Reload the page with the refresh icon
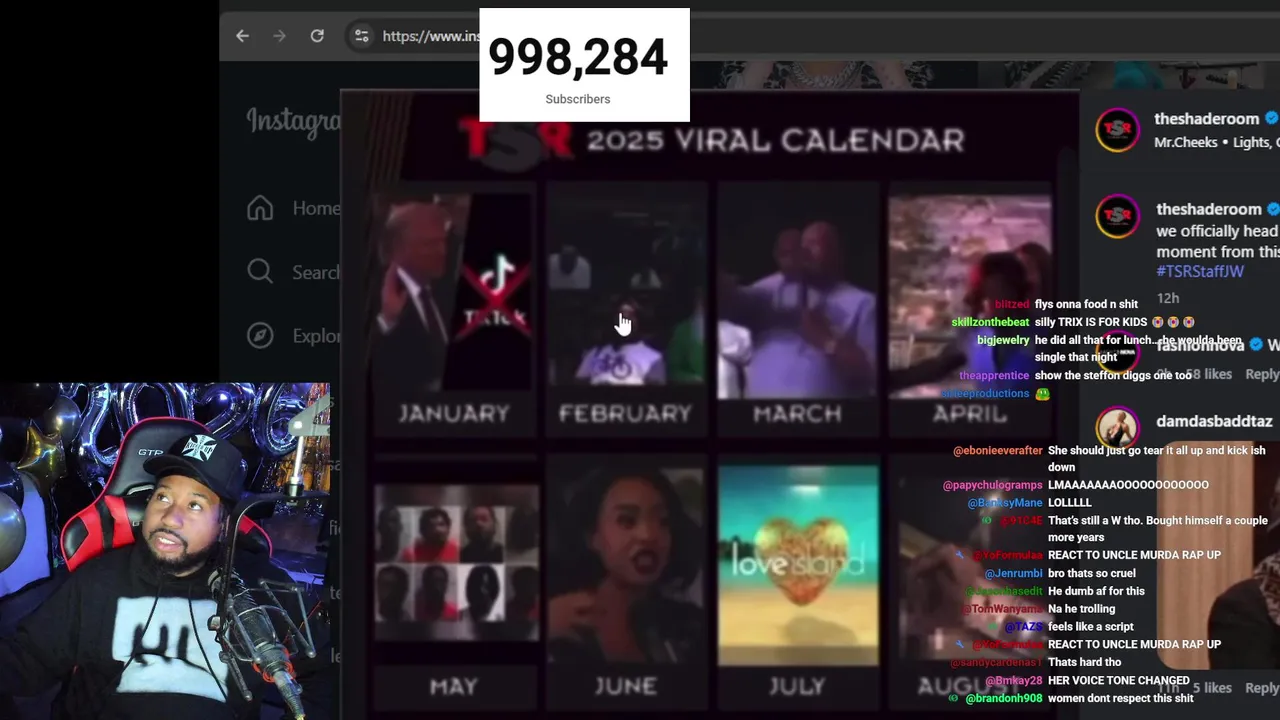The width and height of the screenshot is (1280, 720). (x=317, y=36)
